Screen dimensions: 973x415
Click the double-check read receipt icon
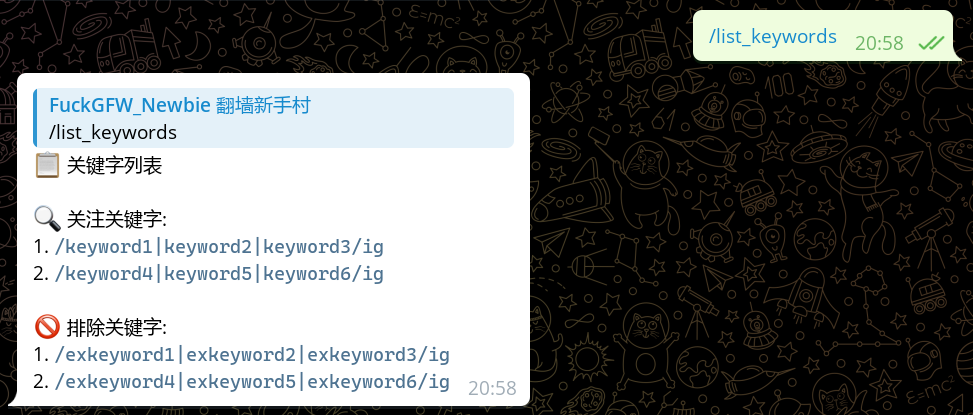(x=931, y=43)
